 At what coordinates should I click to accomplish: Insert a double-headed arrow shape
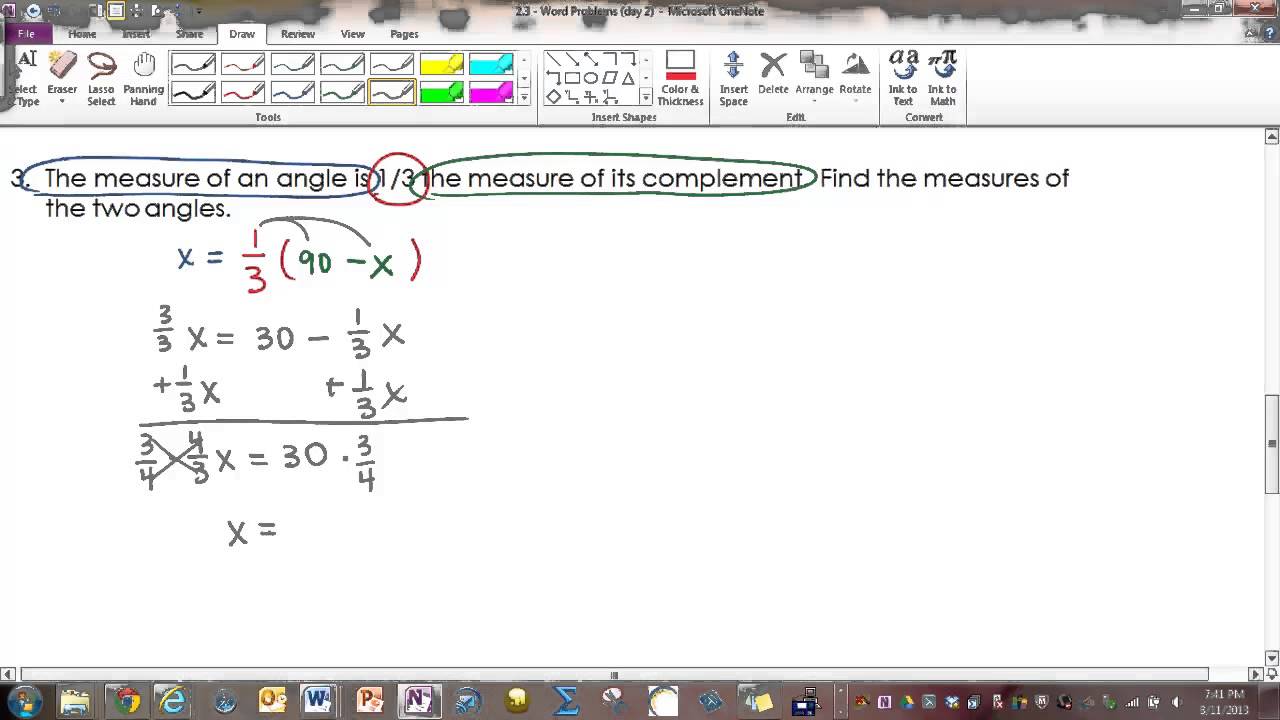[590, 60]
